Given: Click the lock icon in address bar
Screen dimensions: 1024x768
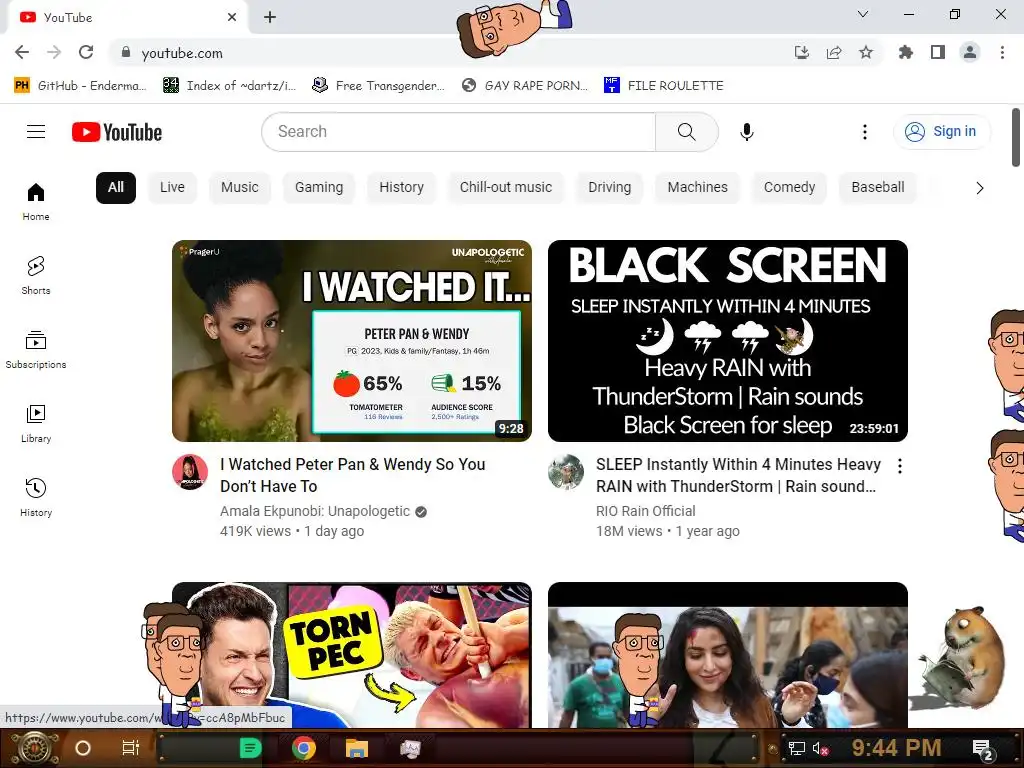Looking at the screenshot, I should (126, 52).
